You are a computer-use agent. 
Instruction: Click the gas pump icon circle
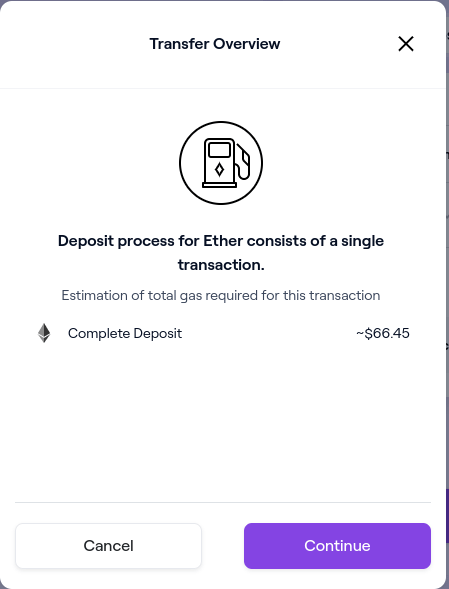click(x=221, y=163)
